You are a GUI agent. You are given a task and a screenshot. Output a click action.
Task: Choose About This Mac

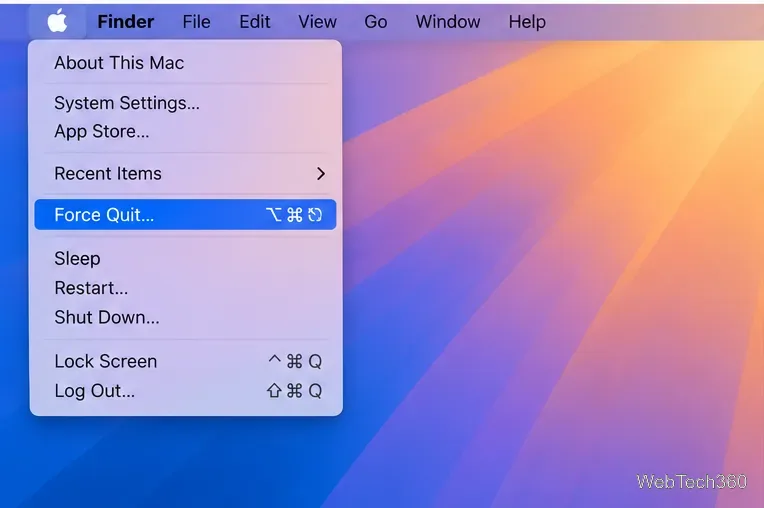pyautogui.click(x=185, y=63)
